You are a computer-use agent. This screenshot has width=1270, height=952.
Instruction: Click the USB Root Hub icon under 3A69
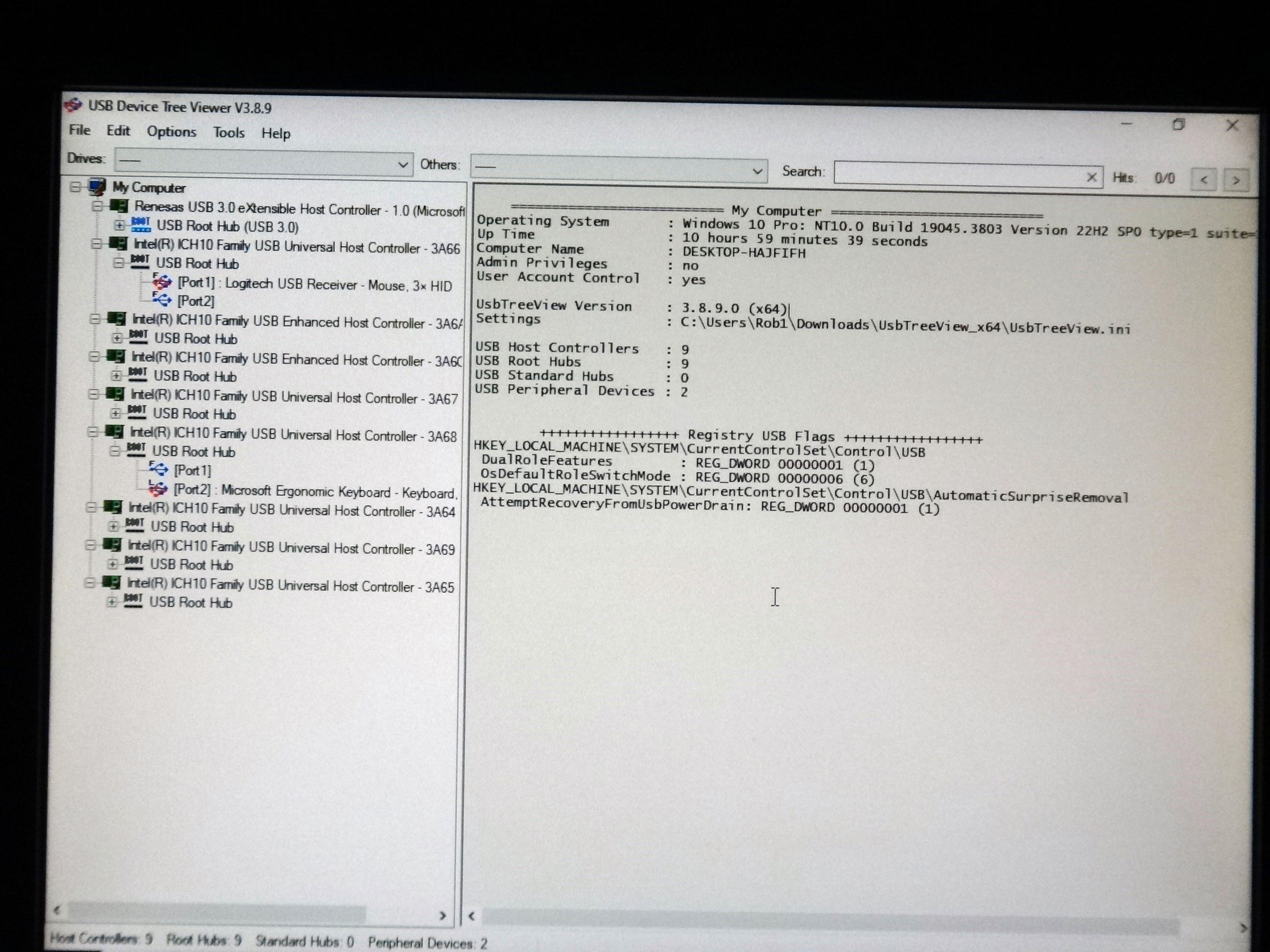click(x=134, y=563)
